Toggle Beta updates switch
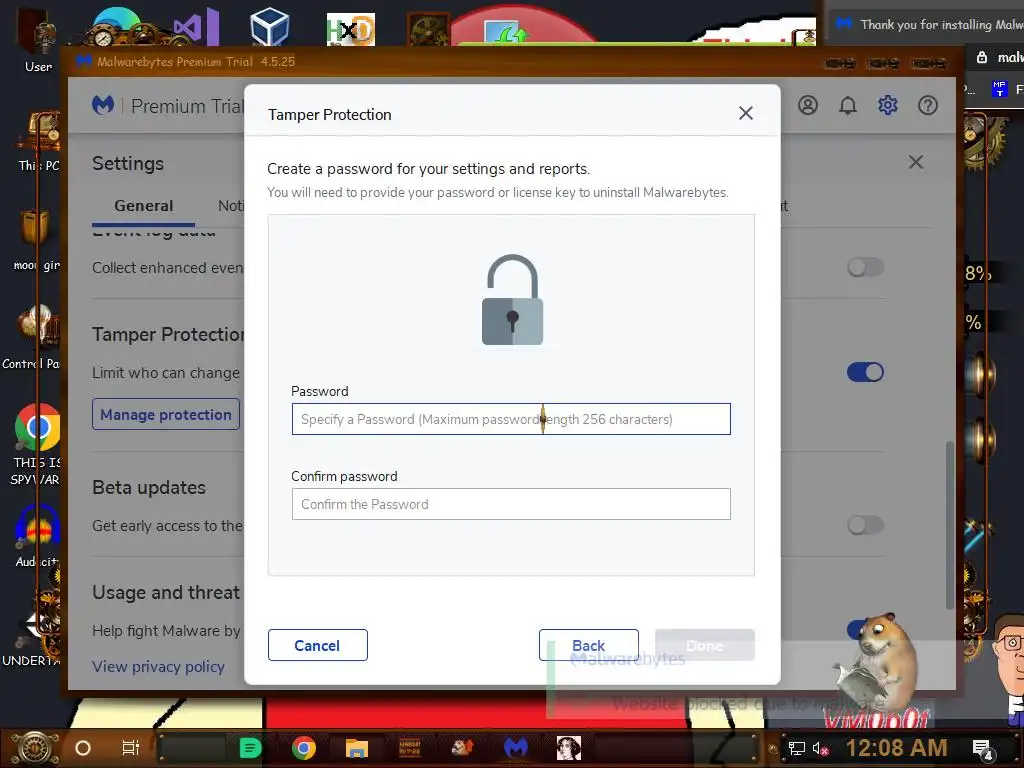 point(865,525)
